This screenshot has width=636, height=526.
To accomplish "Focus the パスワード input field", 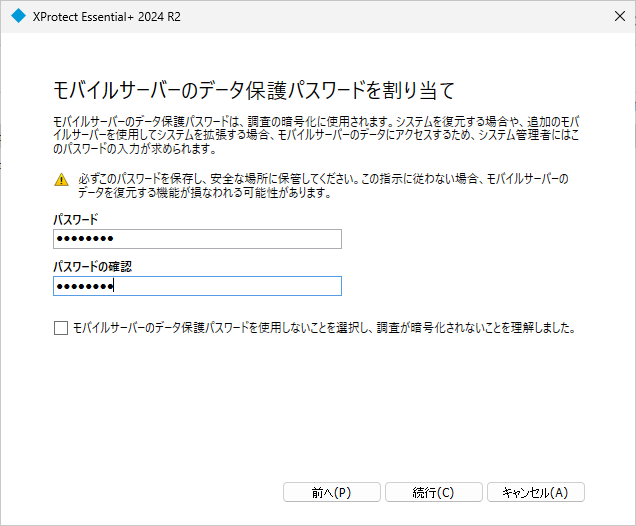I will pos(197,239).
